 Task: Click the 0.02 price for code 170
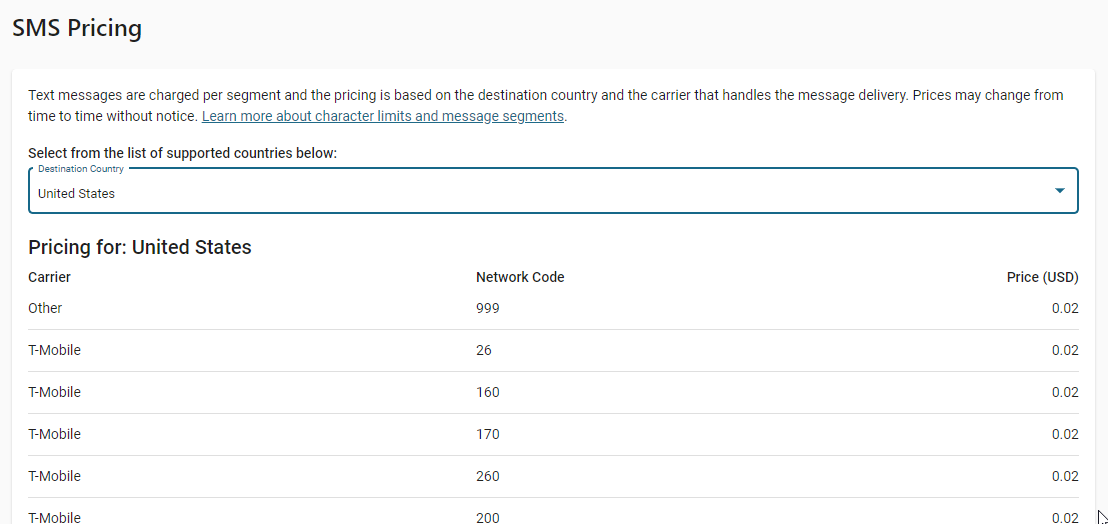1065,434
